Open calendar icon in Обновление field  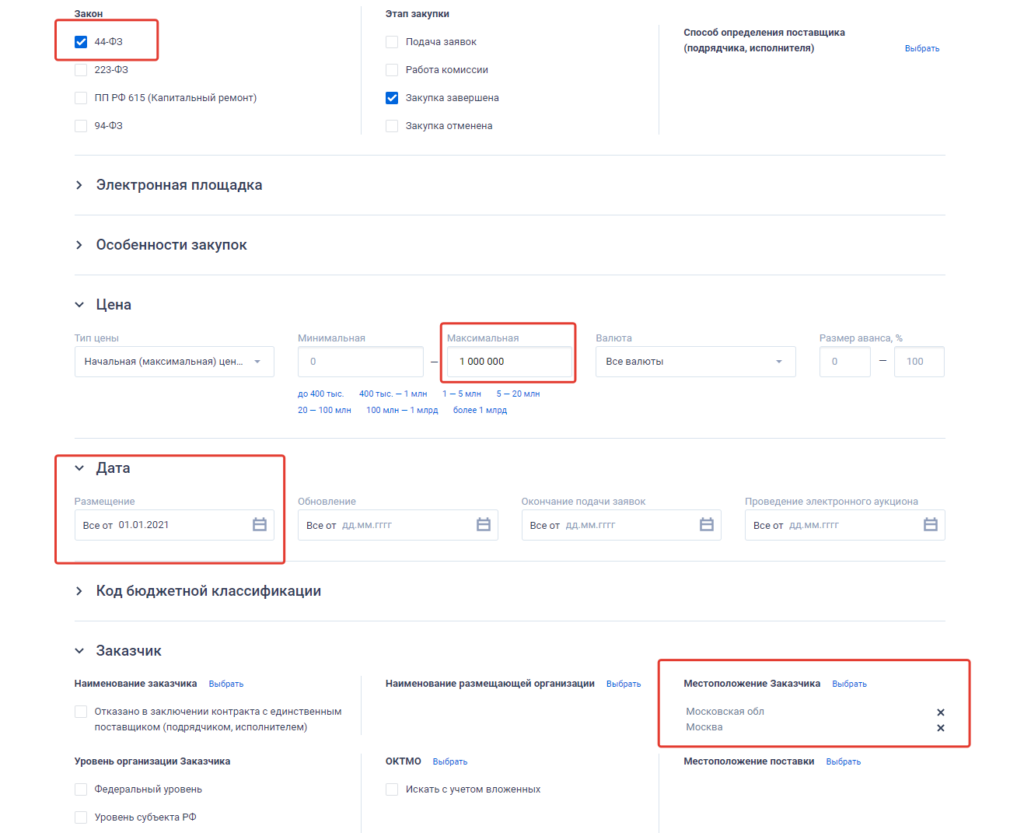tap(483, 525)
